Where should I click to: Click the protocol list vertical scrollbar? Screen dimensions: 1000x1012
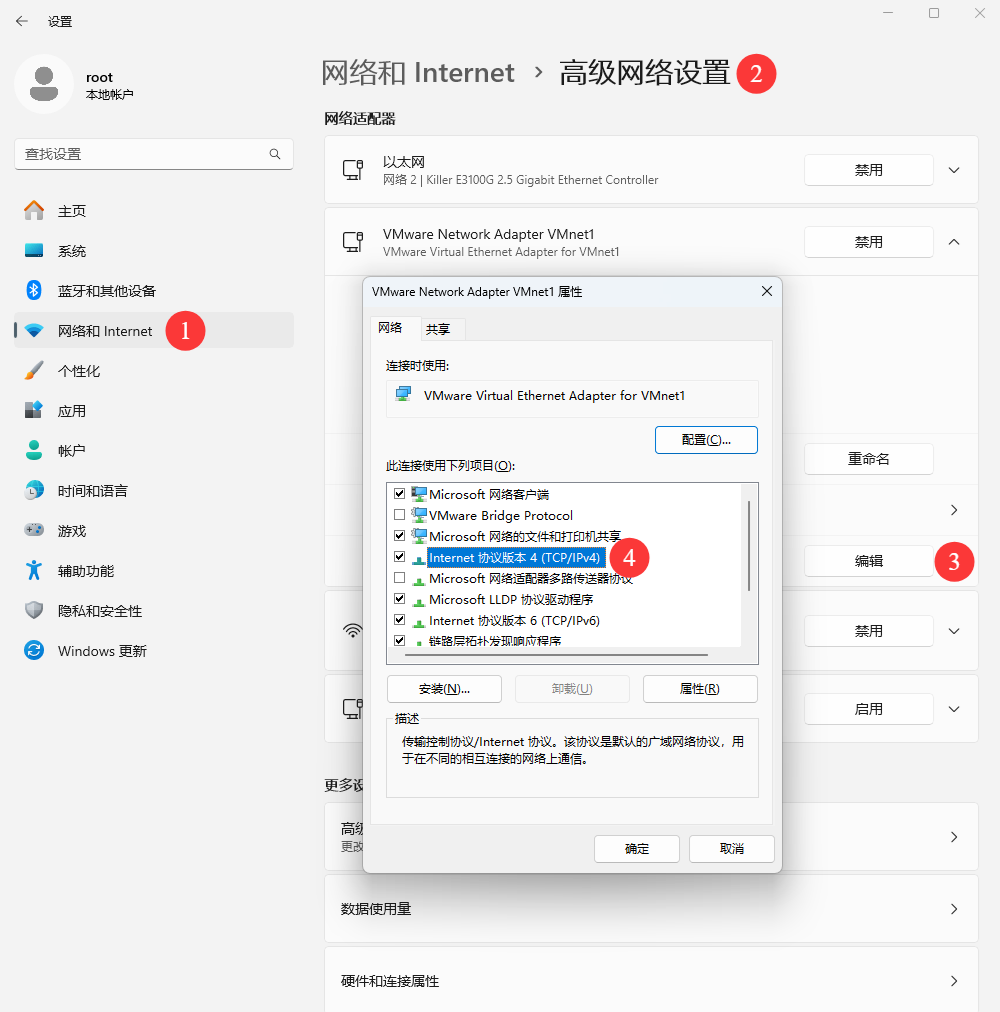coord(749,545)
